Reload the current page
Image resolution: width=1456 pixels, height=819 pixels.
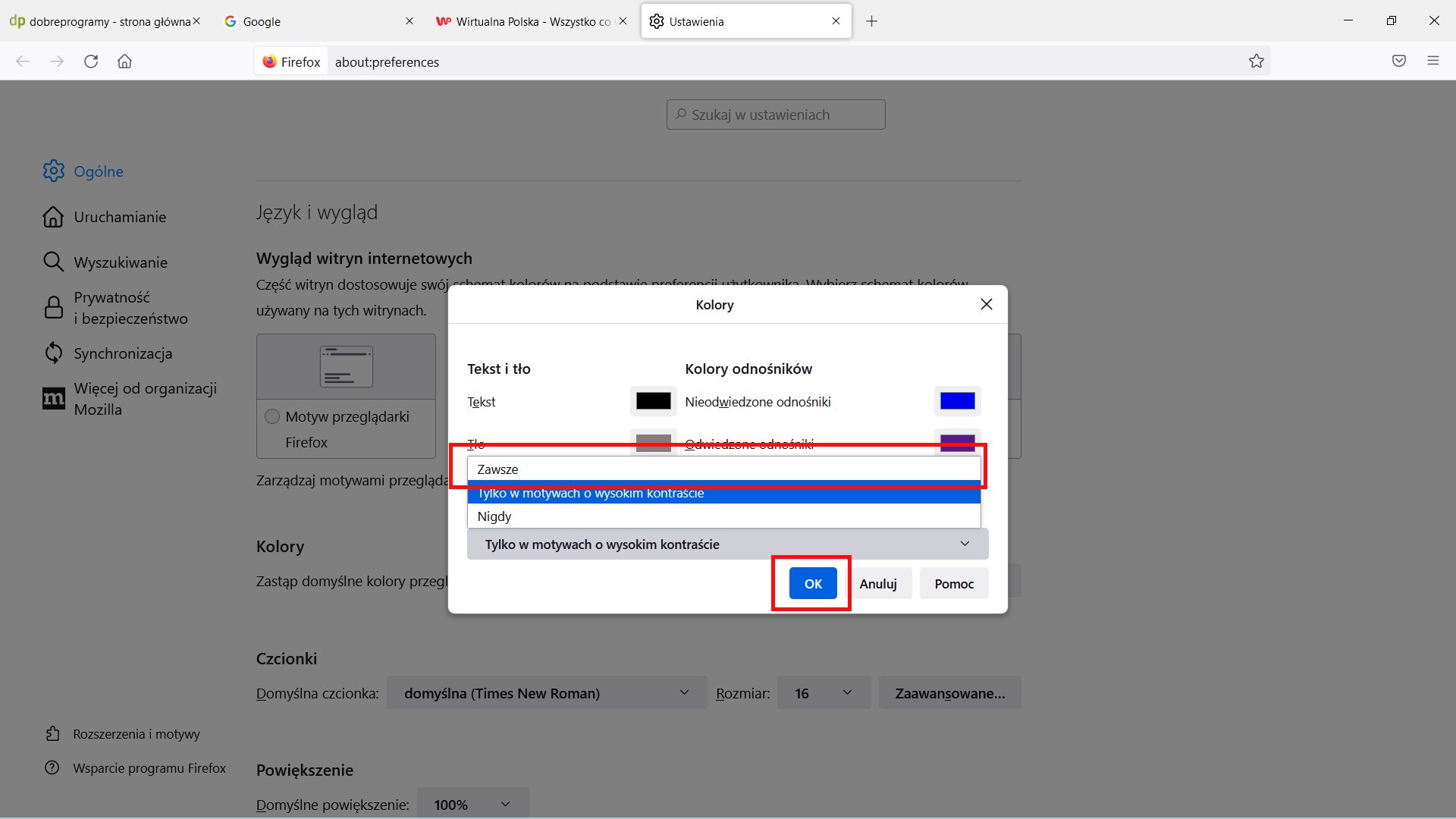pos(91,61)
